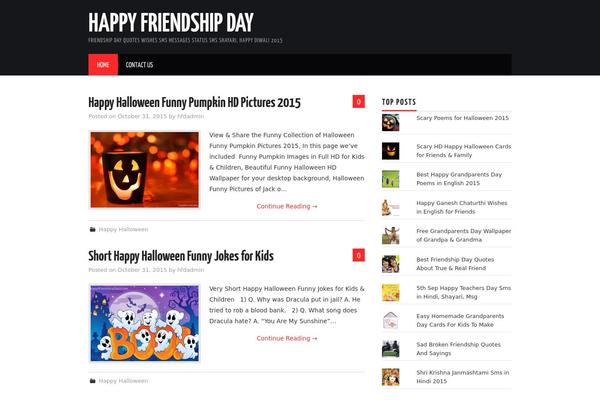Open the BOO ghosts post thumbnail

tap(145, 323)
